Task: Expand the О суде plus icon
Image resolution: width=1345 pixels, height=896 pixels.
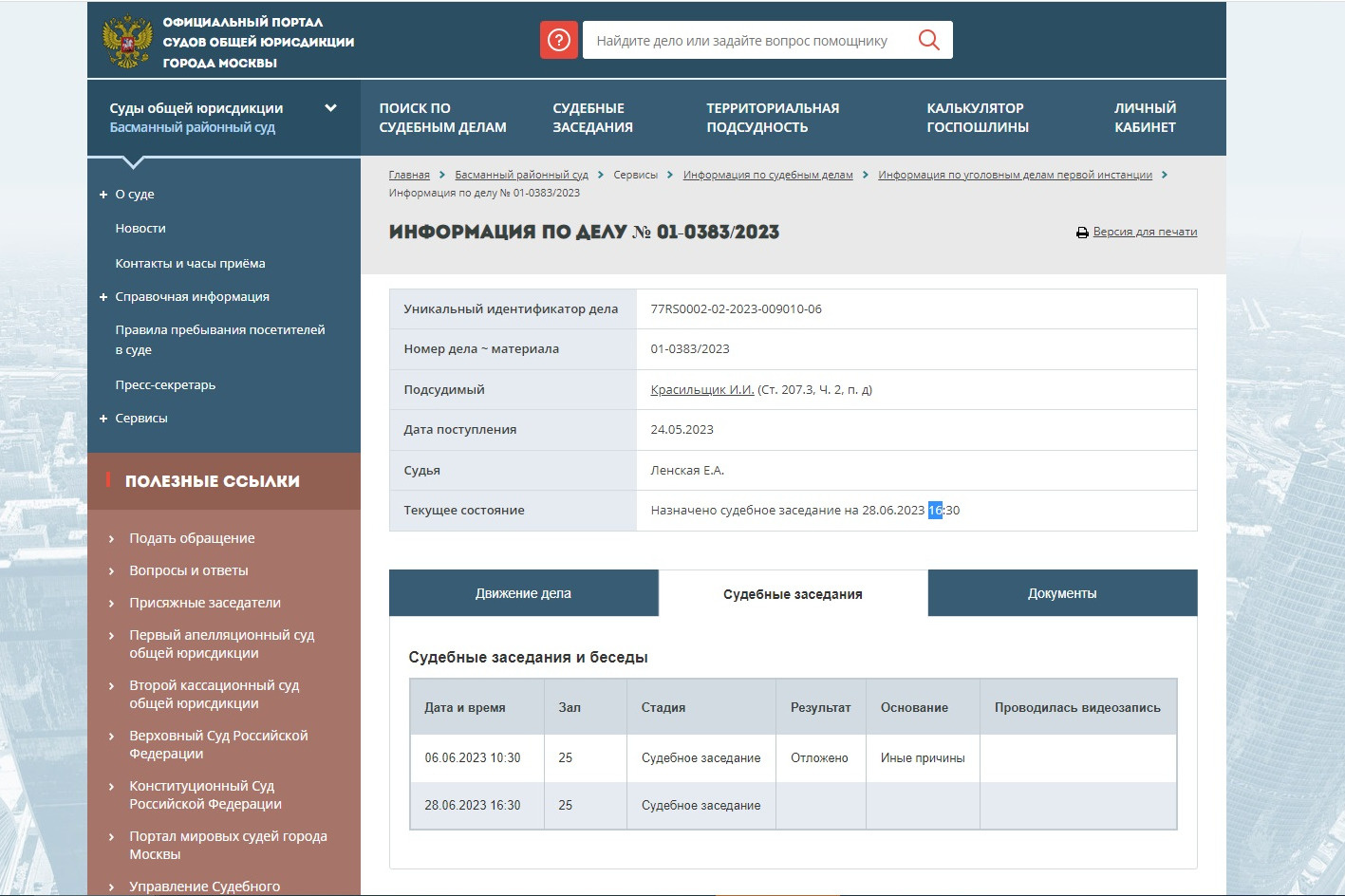Action: (103, 195)
